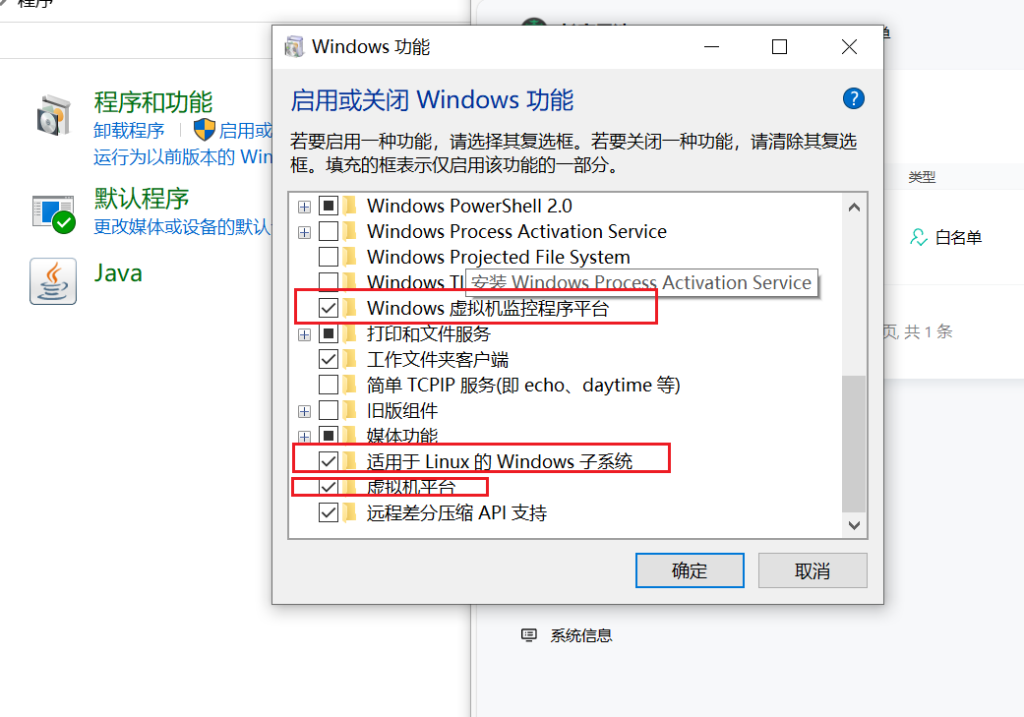The image size is (1024, 717).
Task: Open the 卸载程序 link
Action: coord(129,131)
